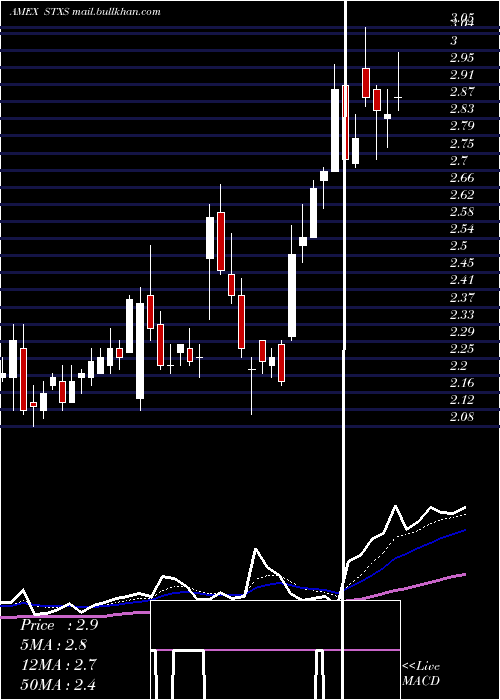Select the 2.45 price axis label
Screen dimensions: 500x700
(462, 263)
